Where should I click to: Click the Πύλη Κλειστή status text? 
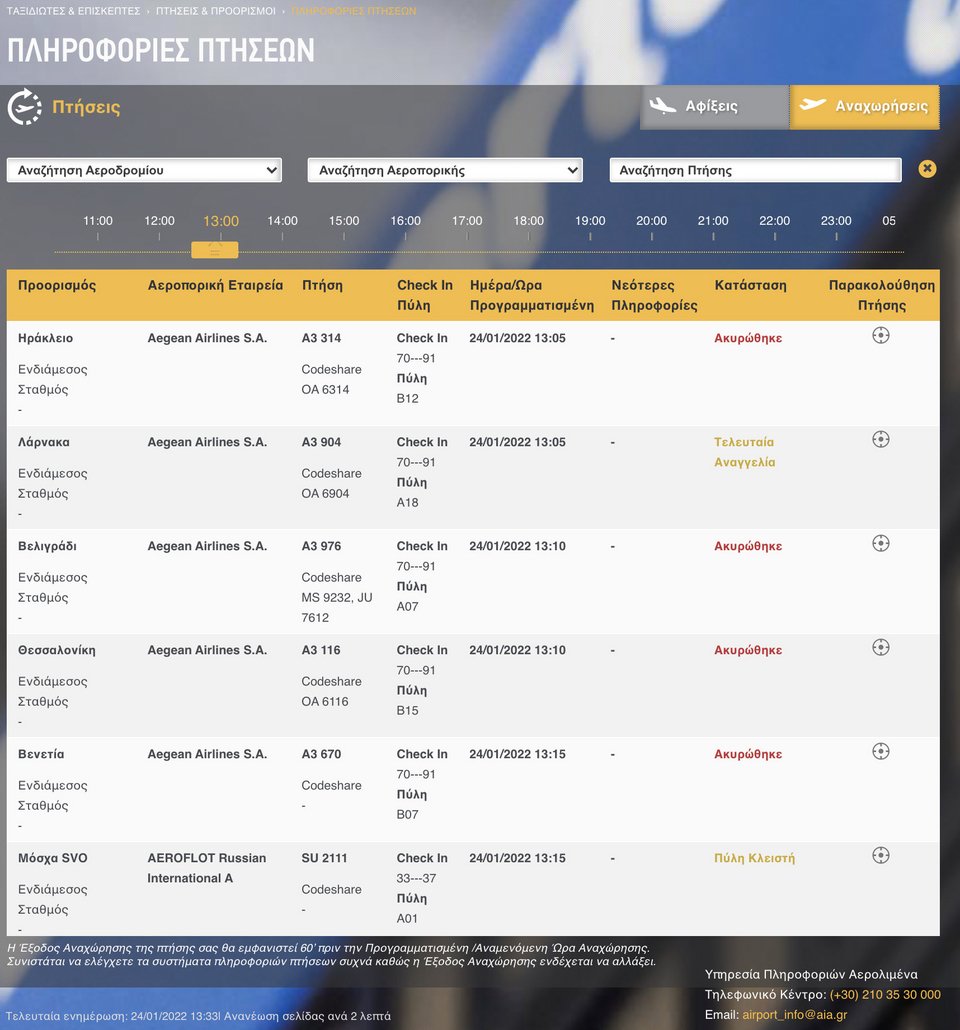click(x=754, y=858)
